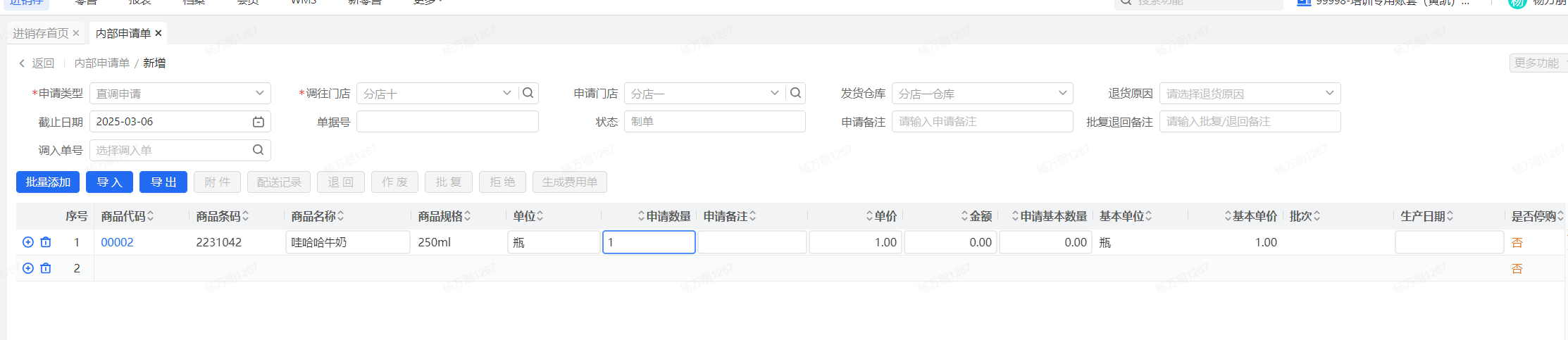Close the 内部申请单 tab
The width and height of the screenshot is (1568, 340).
(x=158, y=33)
